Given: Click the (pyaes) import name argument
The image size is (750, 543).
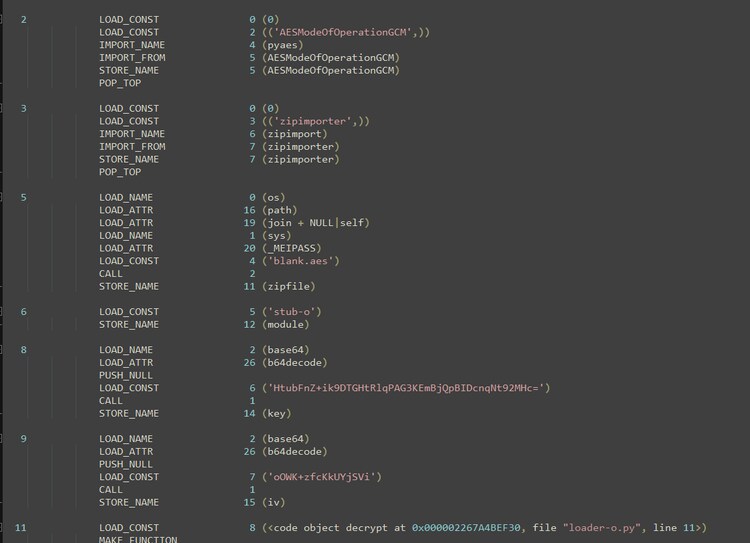Looking at the screenshot, I should pos(284,45).
